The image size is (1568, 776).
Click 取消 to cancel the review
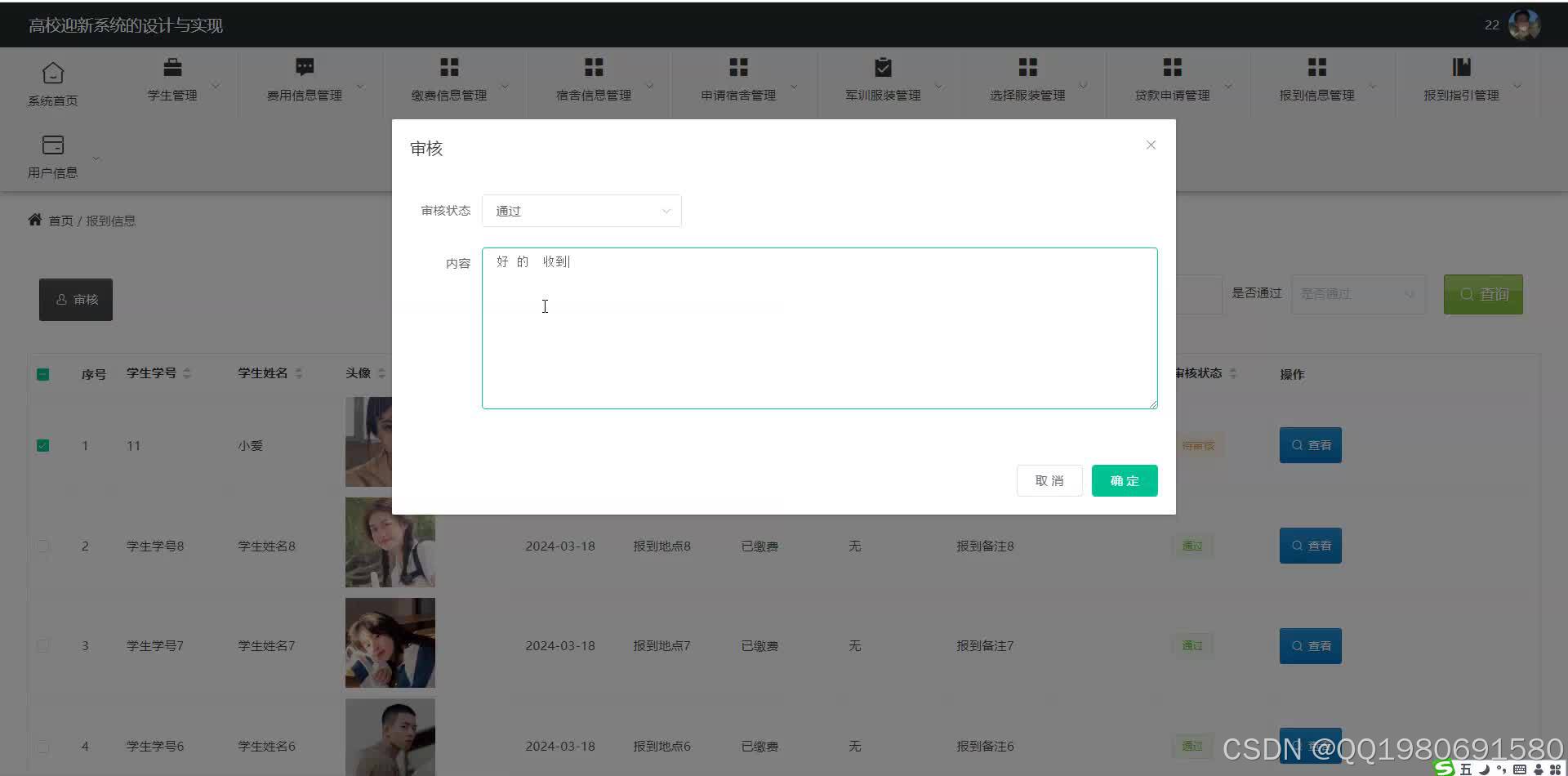pos(1049,480)
